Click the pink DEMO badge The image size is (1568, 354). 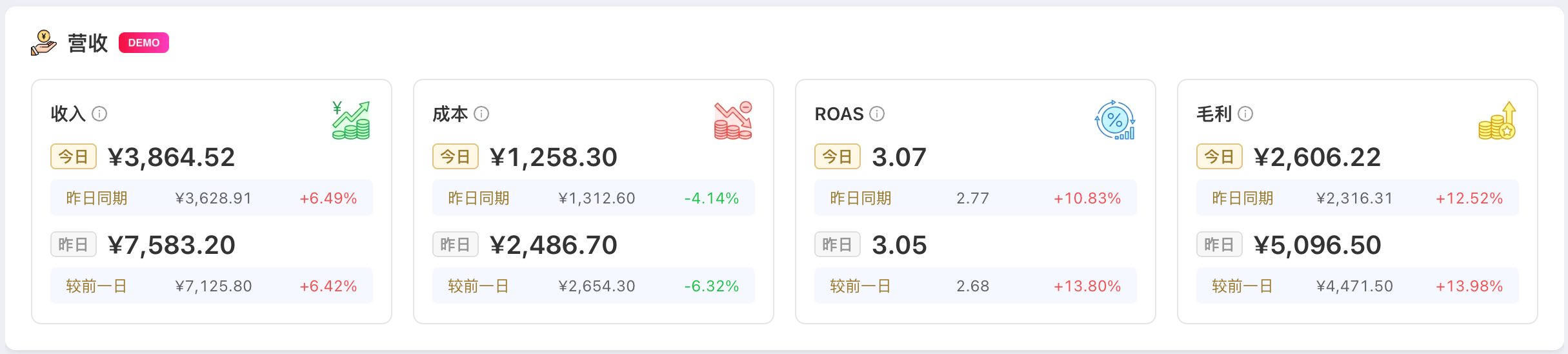coord(144,43)
